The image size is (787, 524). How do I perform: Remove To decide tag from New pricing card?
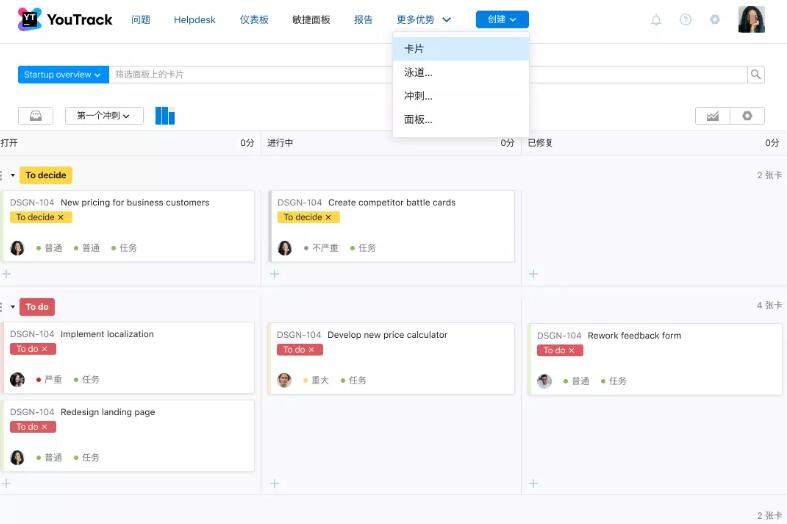click(60, 217)
